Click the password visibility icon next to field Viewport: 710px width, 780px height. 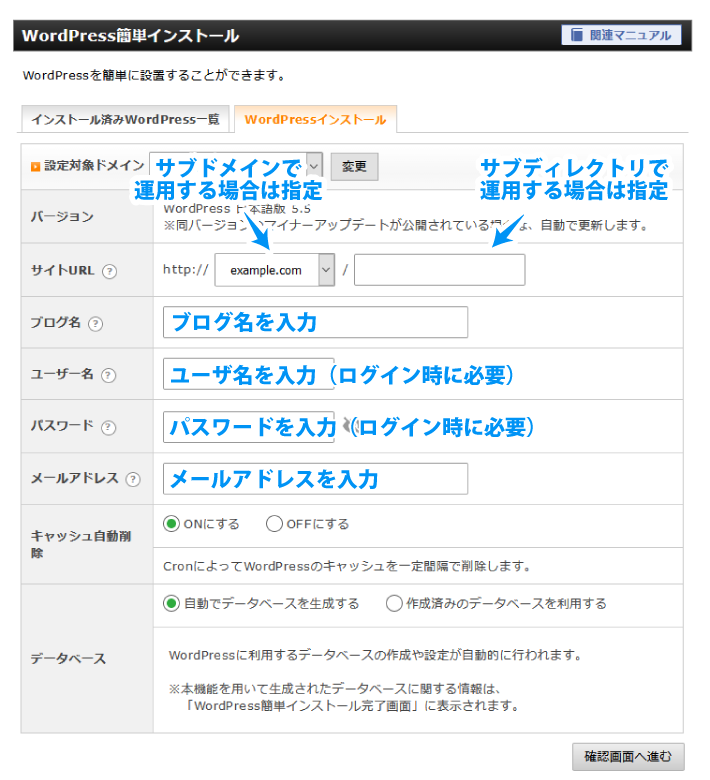[349, 426]
